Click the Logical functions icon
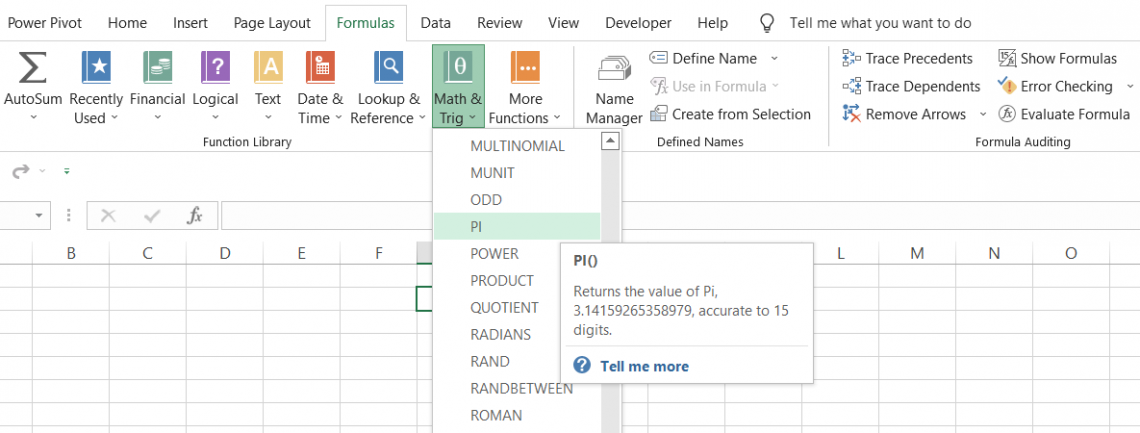Image resolution: width=1140 pixels, height=433 pixels. pyautogui.click(x=215, y=68)
